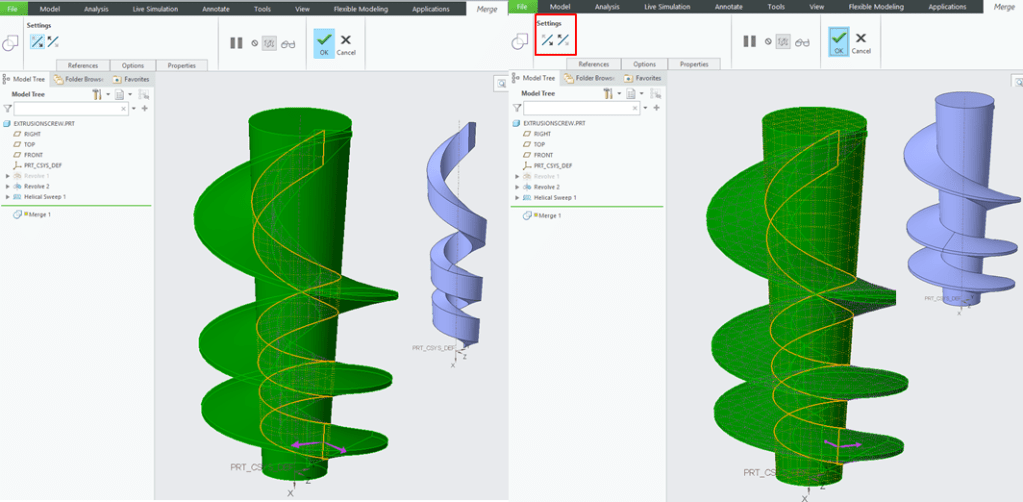Open the References panel in right dashboard

[x=593, y=64]
